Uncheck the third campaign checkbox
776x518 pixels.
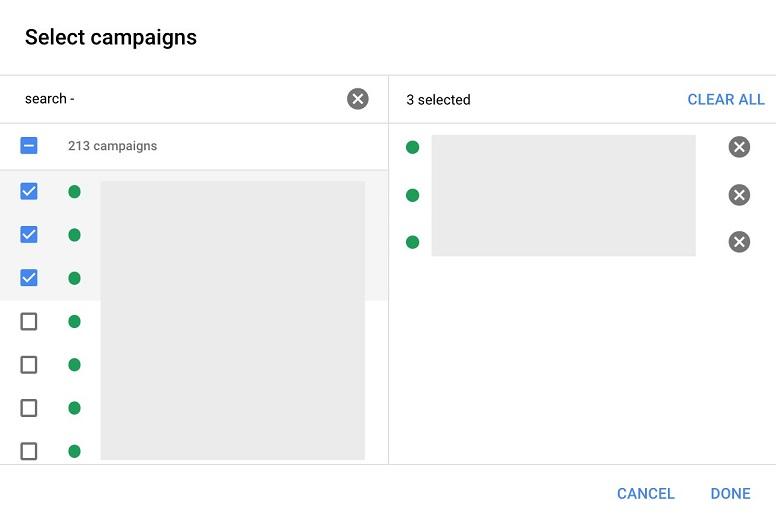[x=29, y=278]
